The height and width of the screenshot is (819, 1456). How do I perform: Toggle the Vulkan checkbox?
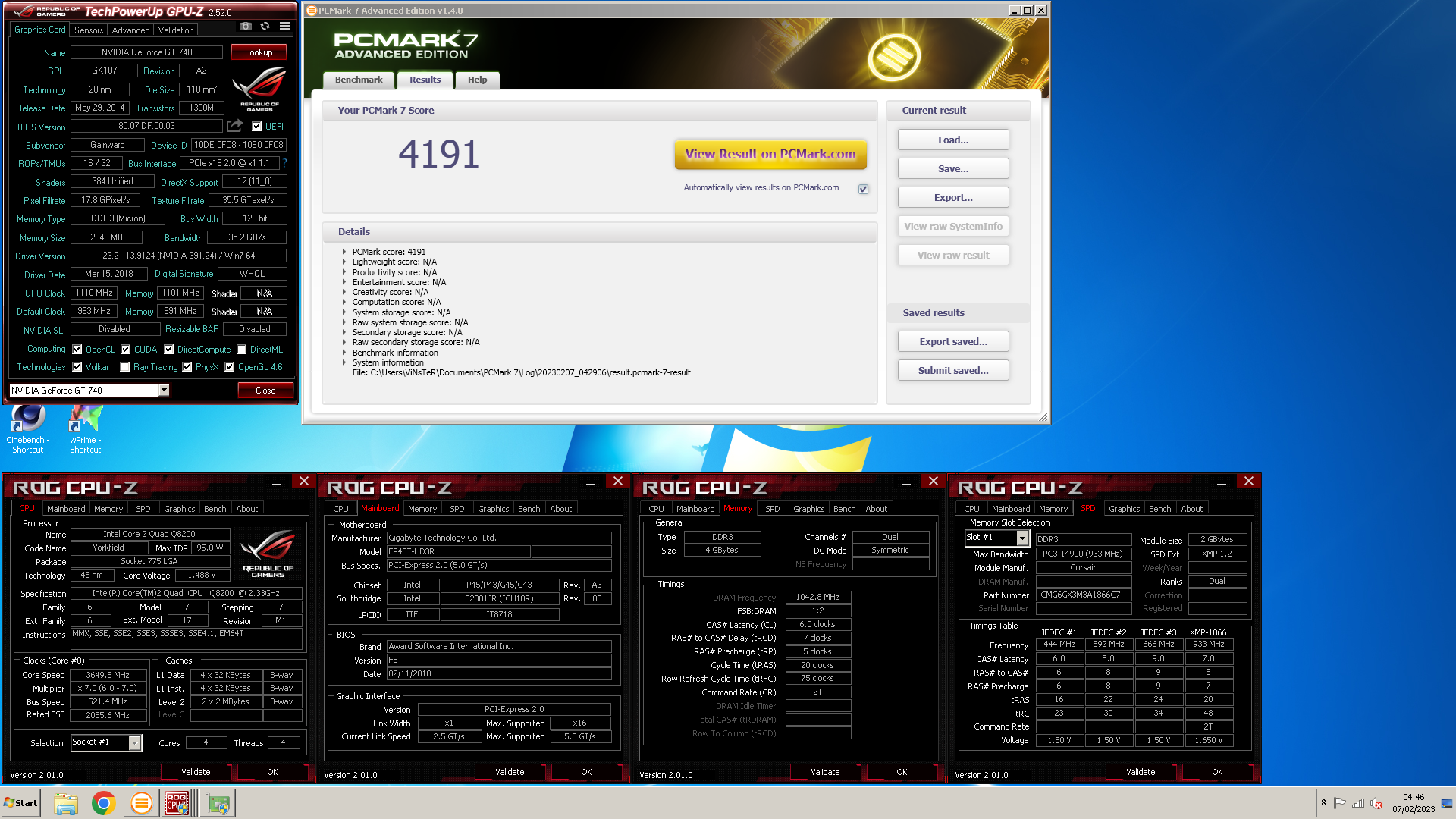[77, 367]
